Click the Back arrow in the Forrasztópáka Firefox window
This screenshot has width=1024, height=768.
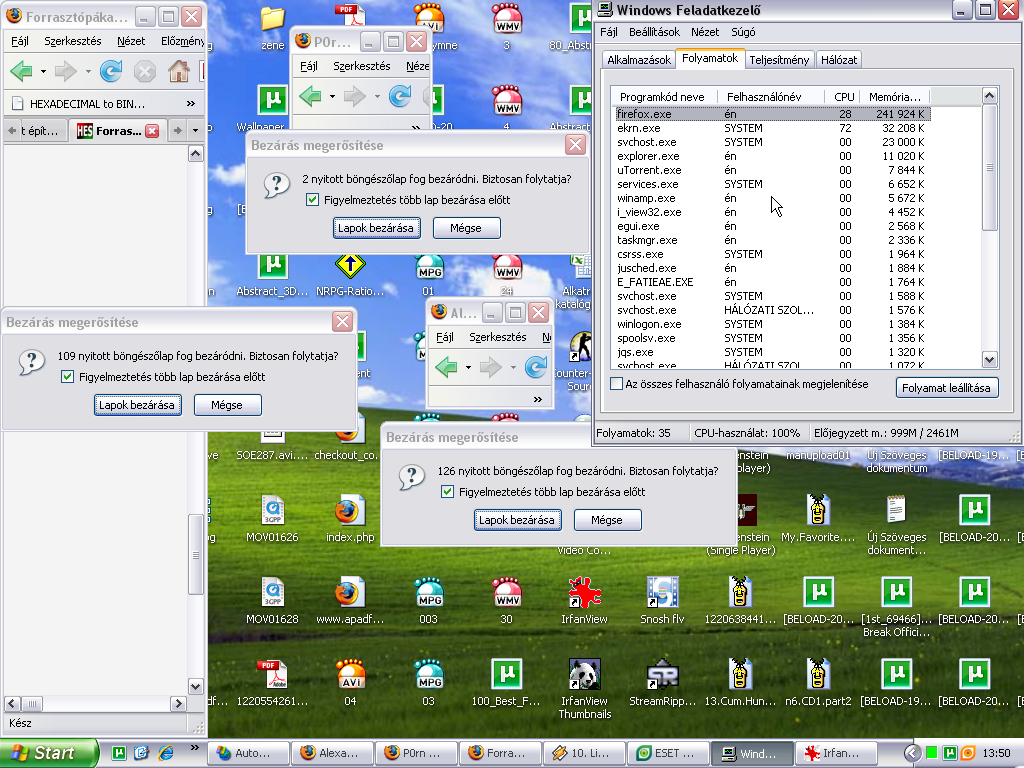coord(22,71)
